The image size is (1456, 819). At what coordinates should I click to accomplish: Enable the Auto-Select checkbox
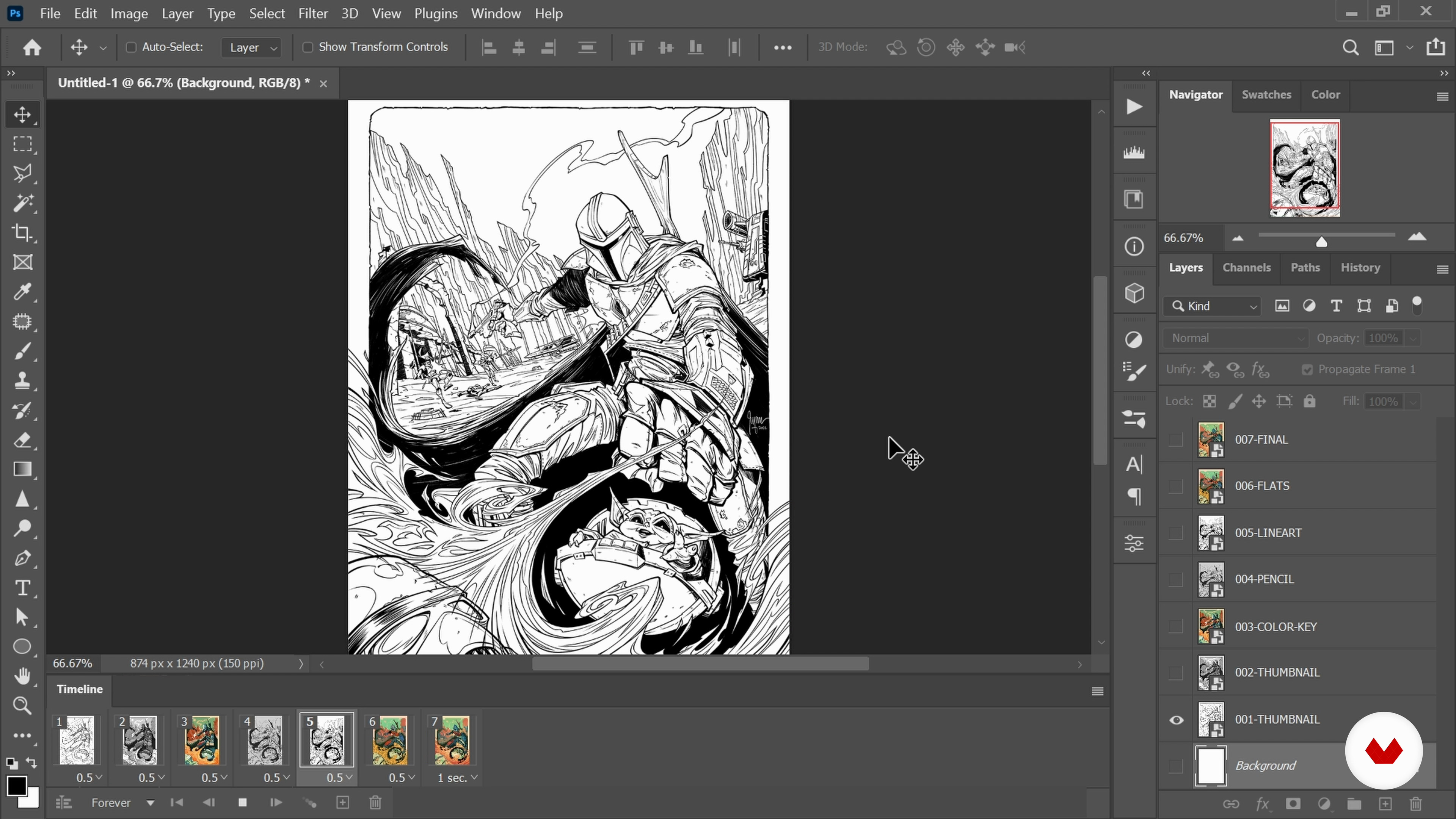[131, 47]
